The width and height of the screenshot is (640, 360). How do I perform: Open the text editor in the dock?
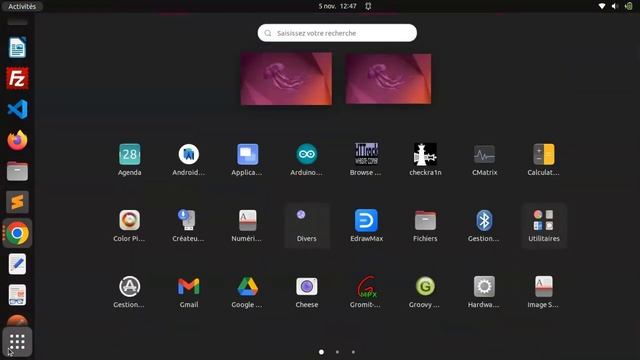click(x=17, y=264)
